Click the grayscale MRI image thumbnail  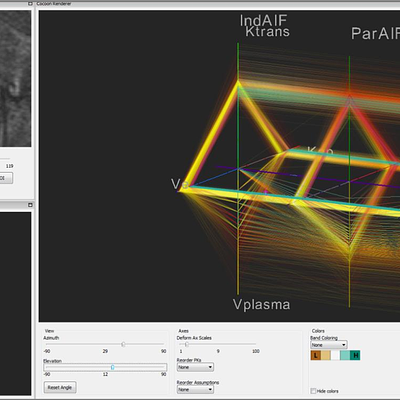(15, 78)
